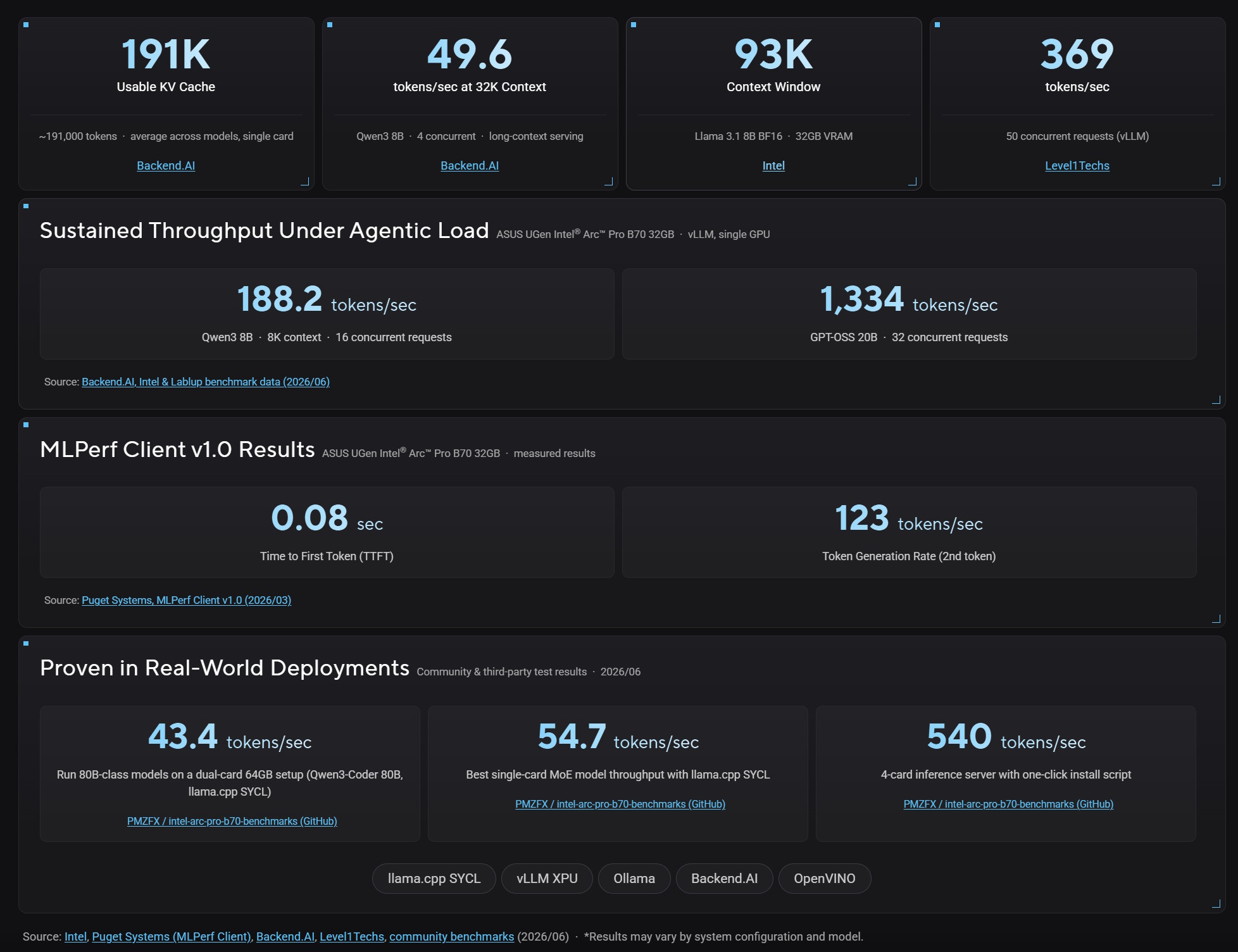Open the footer Backend.AI source link
This screenshot has width=1238, height=952.
pyautogui.click(x=285, y=937)
